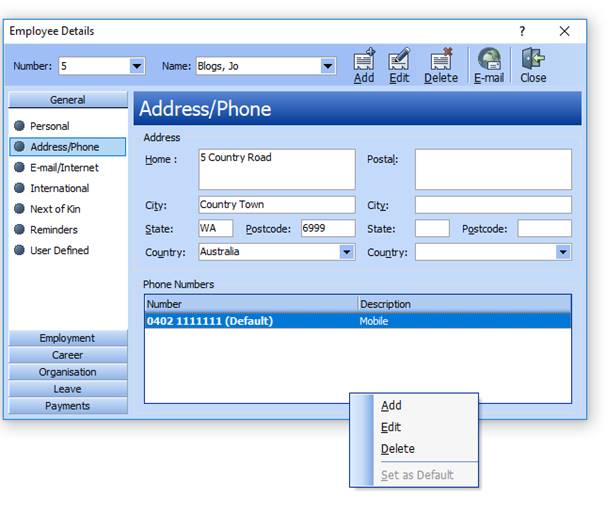Click the Close toolbar icon
The image size is (606, 514).
(533, 66)
